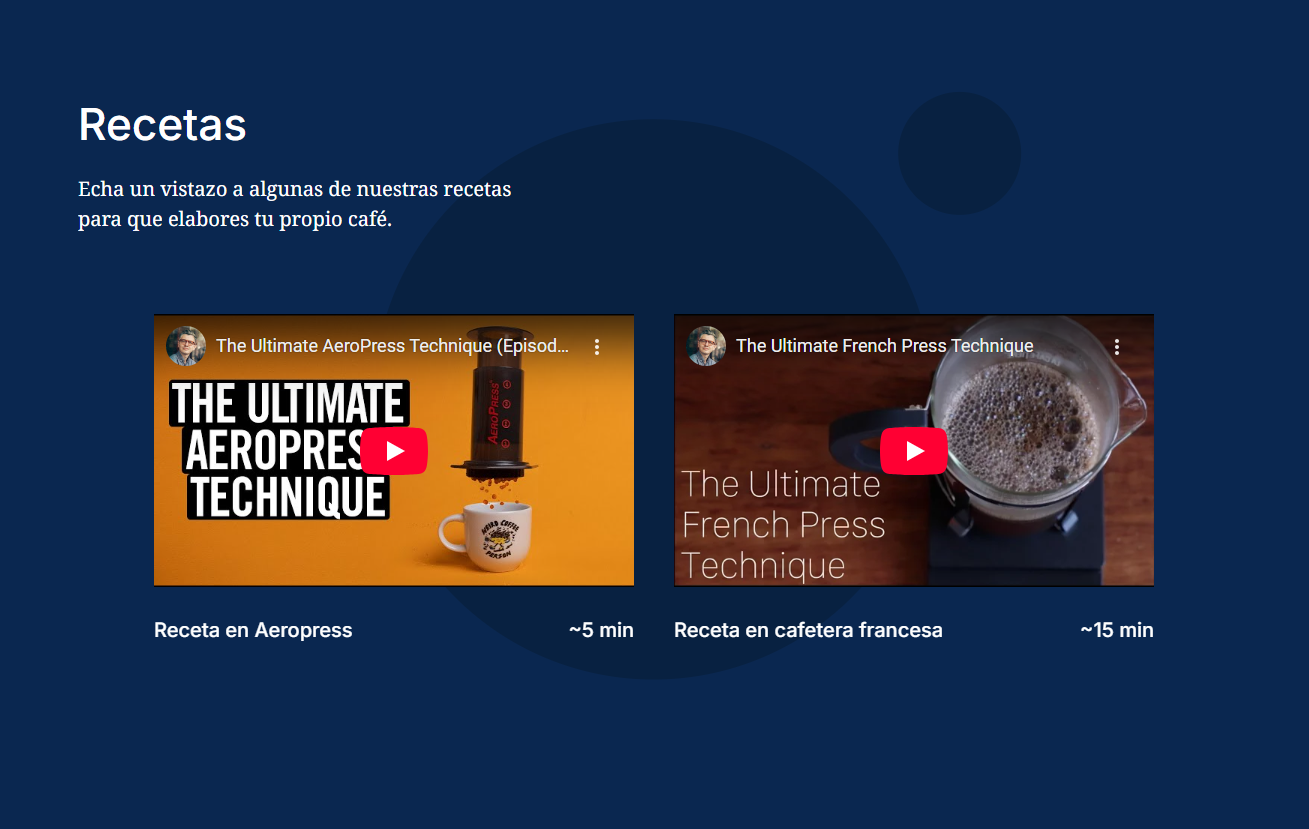This screenshot has height=829, width=1309.
Task: Open 'The Ultimate French Press Technique' title link
Action: [884, 346]
